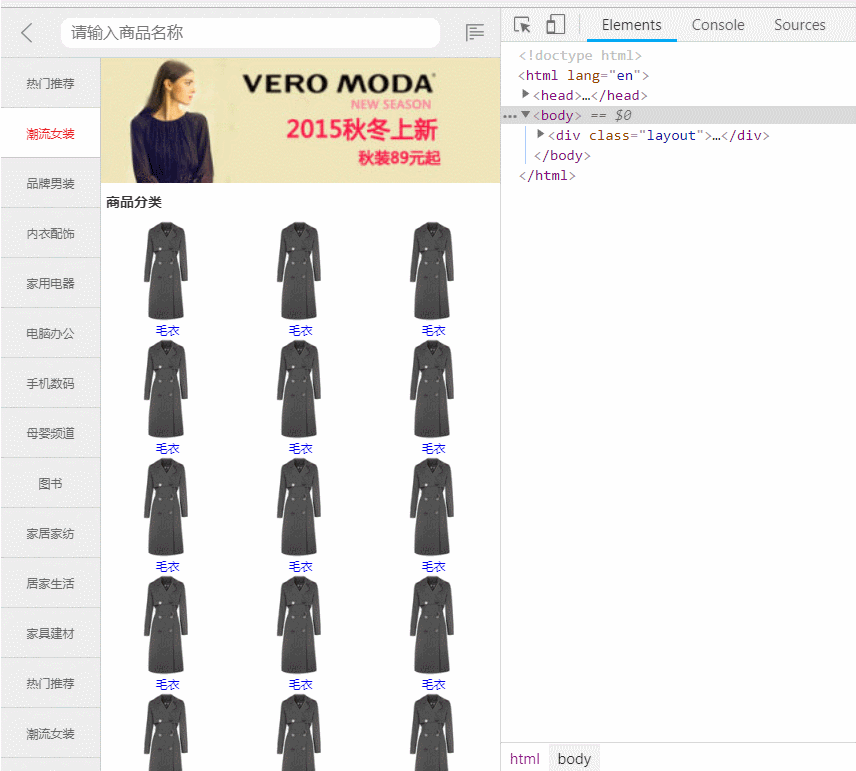The image size is (856, 771).
Task: Open the 毛衣 link in row one, left
Action: pyautogui.click(x=167, y=330)
